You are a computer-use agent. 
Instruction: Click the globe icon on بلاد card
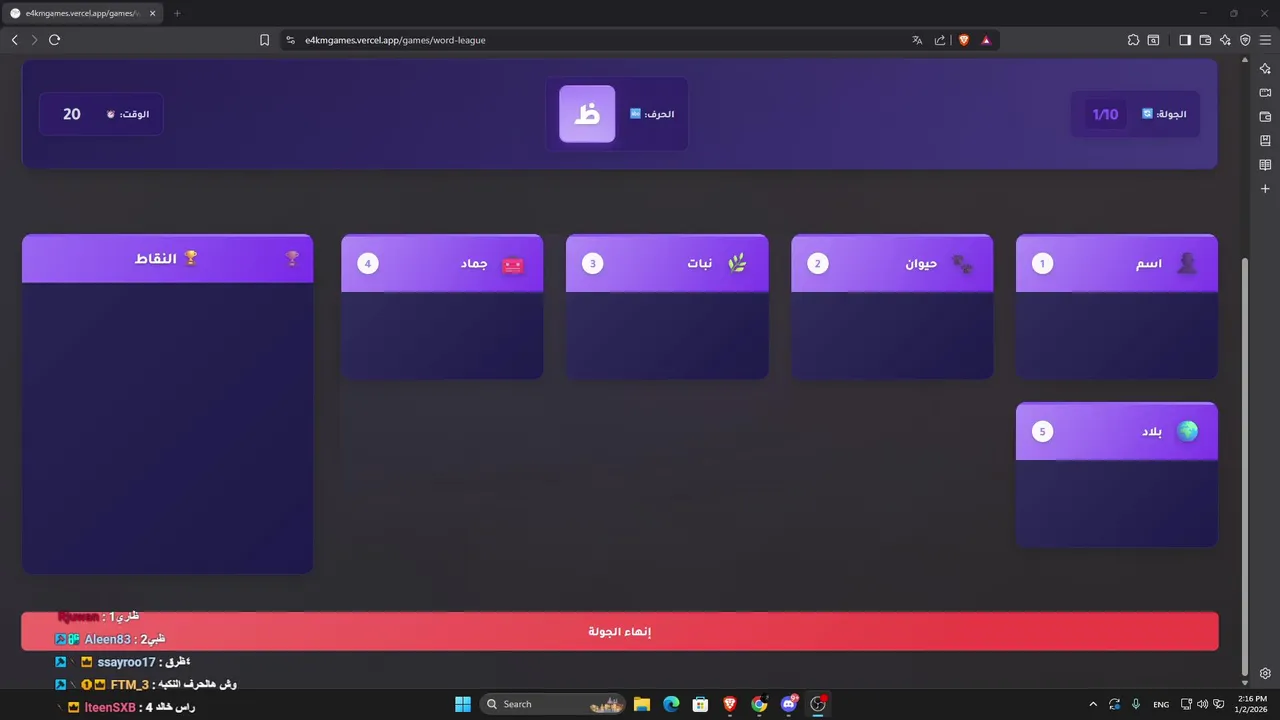click(1187, 431)
